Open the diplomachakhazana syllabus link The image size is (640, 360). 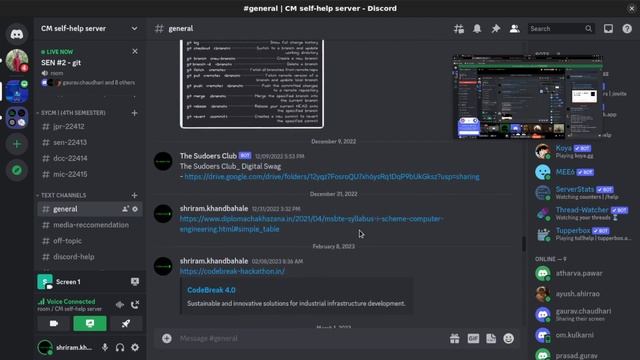[x=311, y=224]
